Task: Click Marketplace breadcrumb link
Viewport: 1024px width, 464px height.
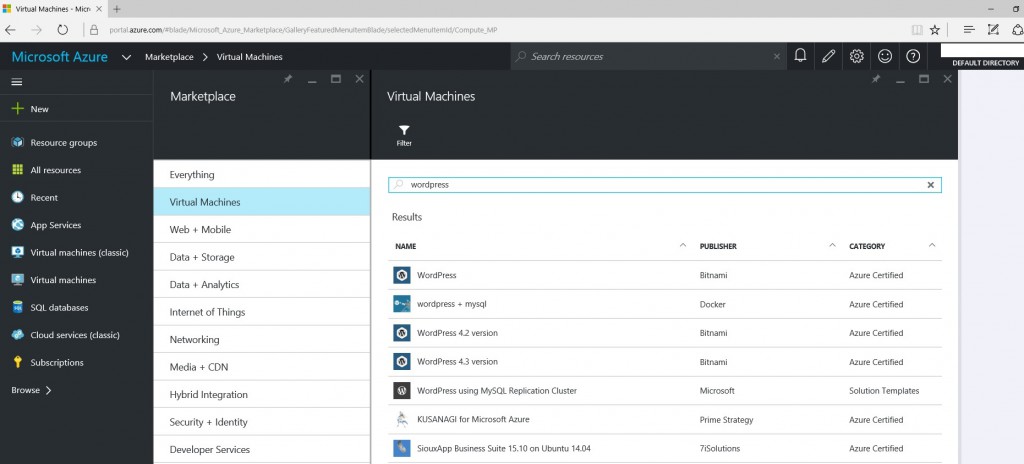Action: (x=169, y=57)
